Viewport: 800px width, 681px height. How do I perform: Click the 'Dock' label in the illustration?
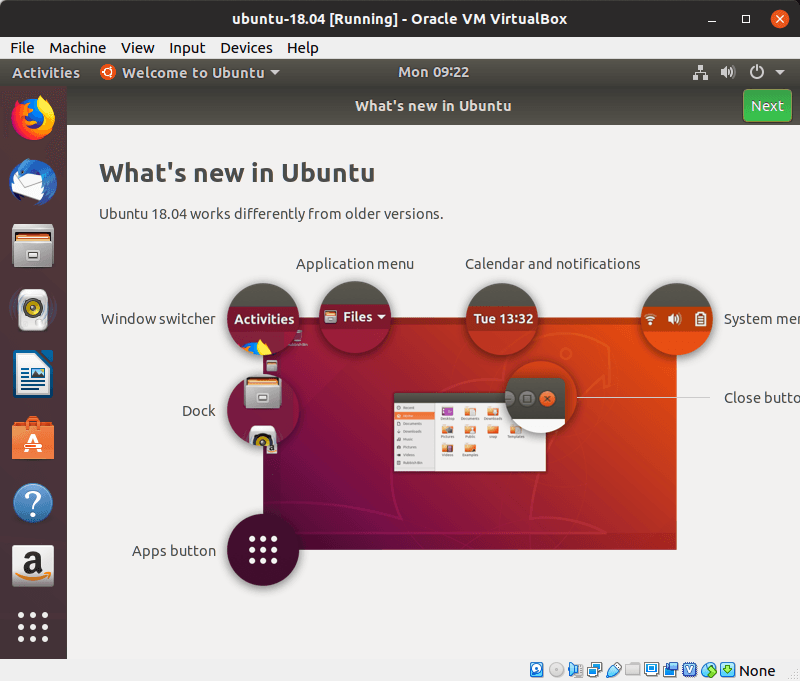[x=198, y=411]
